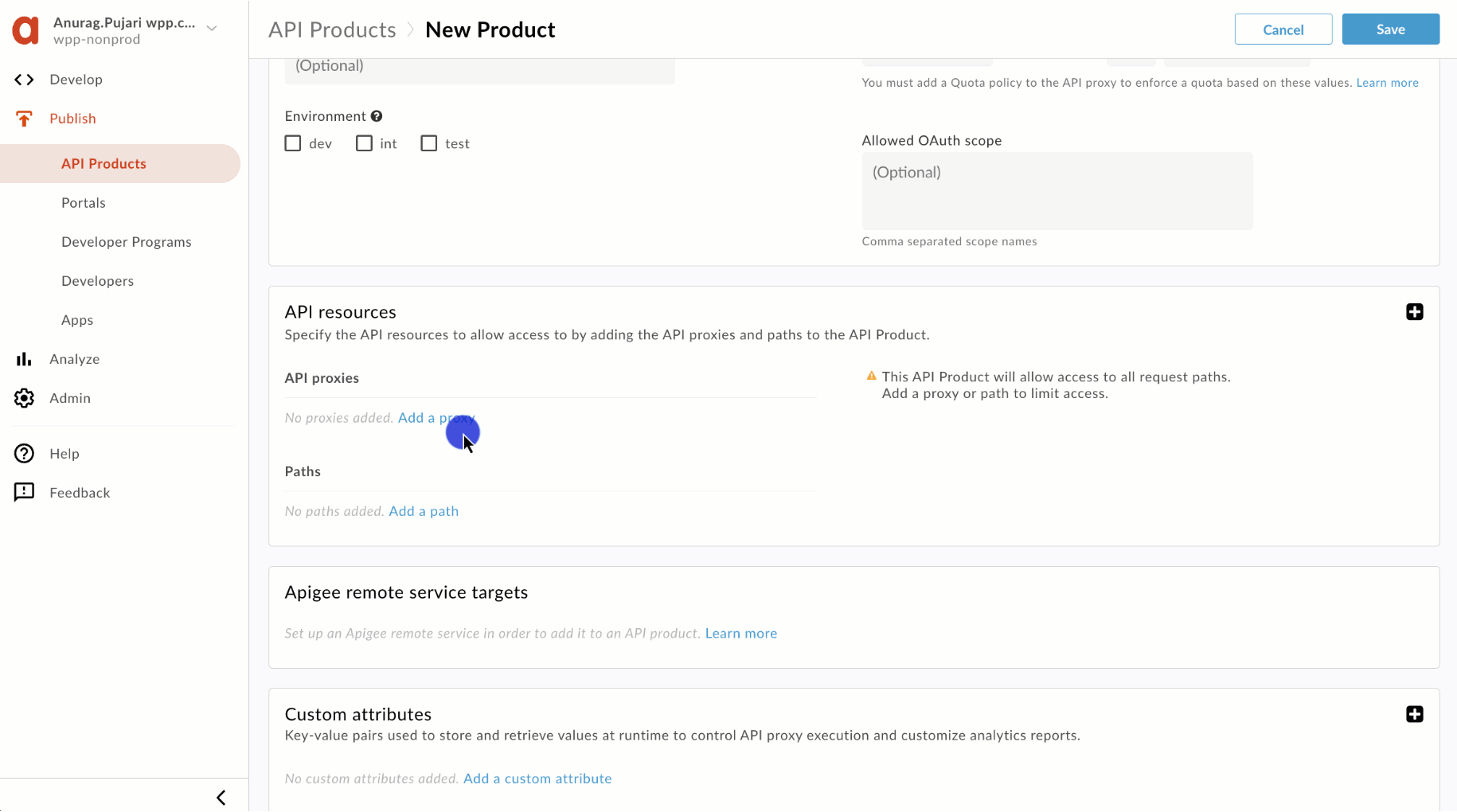Open the Admin gear icon
Viewport: 1457px width, 812px height.
pos(24,398)
